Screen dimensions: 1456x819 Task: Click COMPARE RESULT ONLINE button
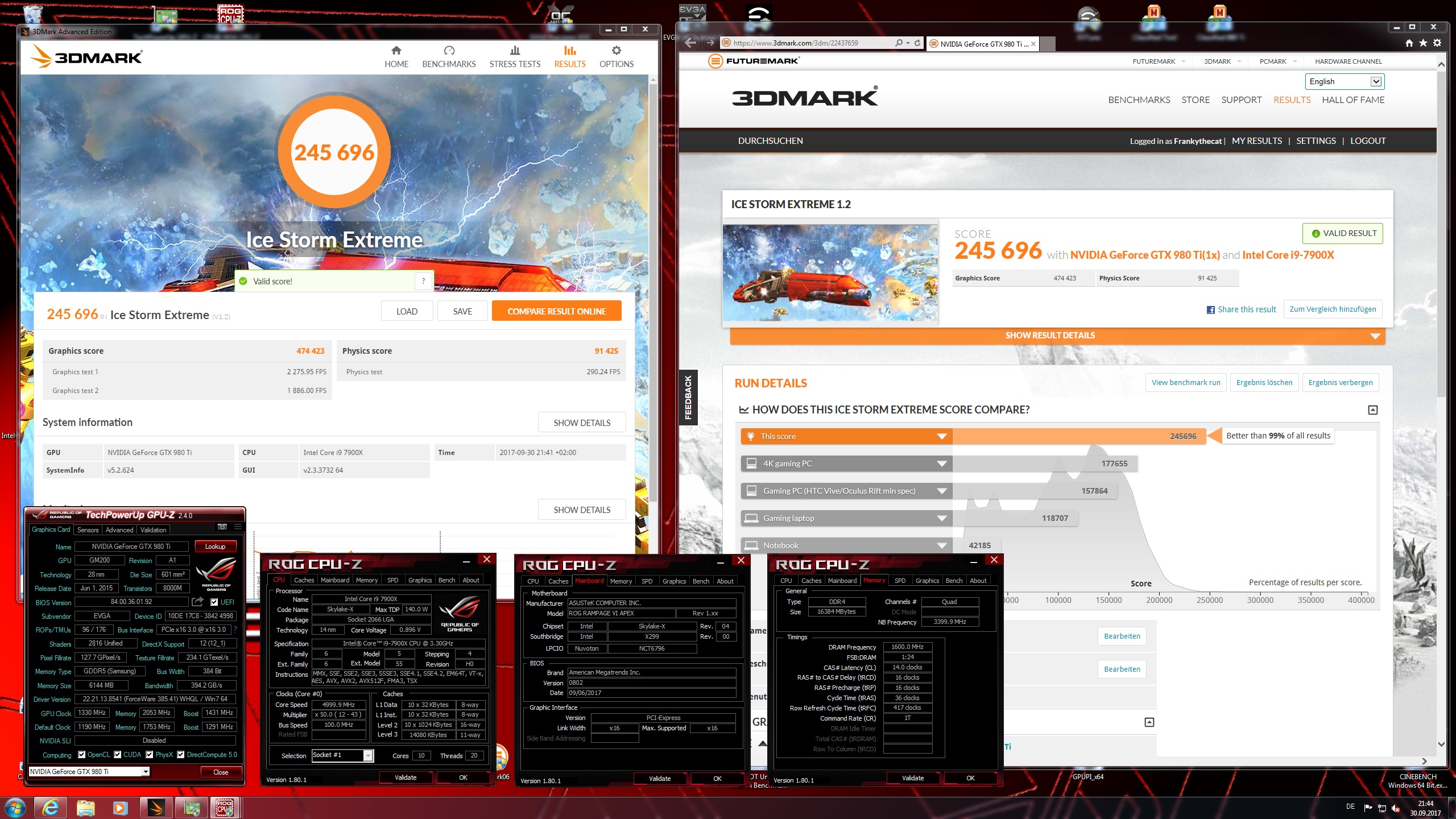point(556,311)
